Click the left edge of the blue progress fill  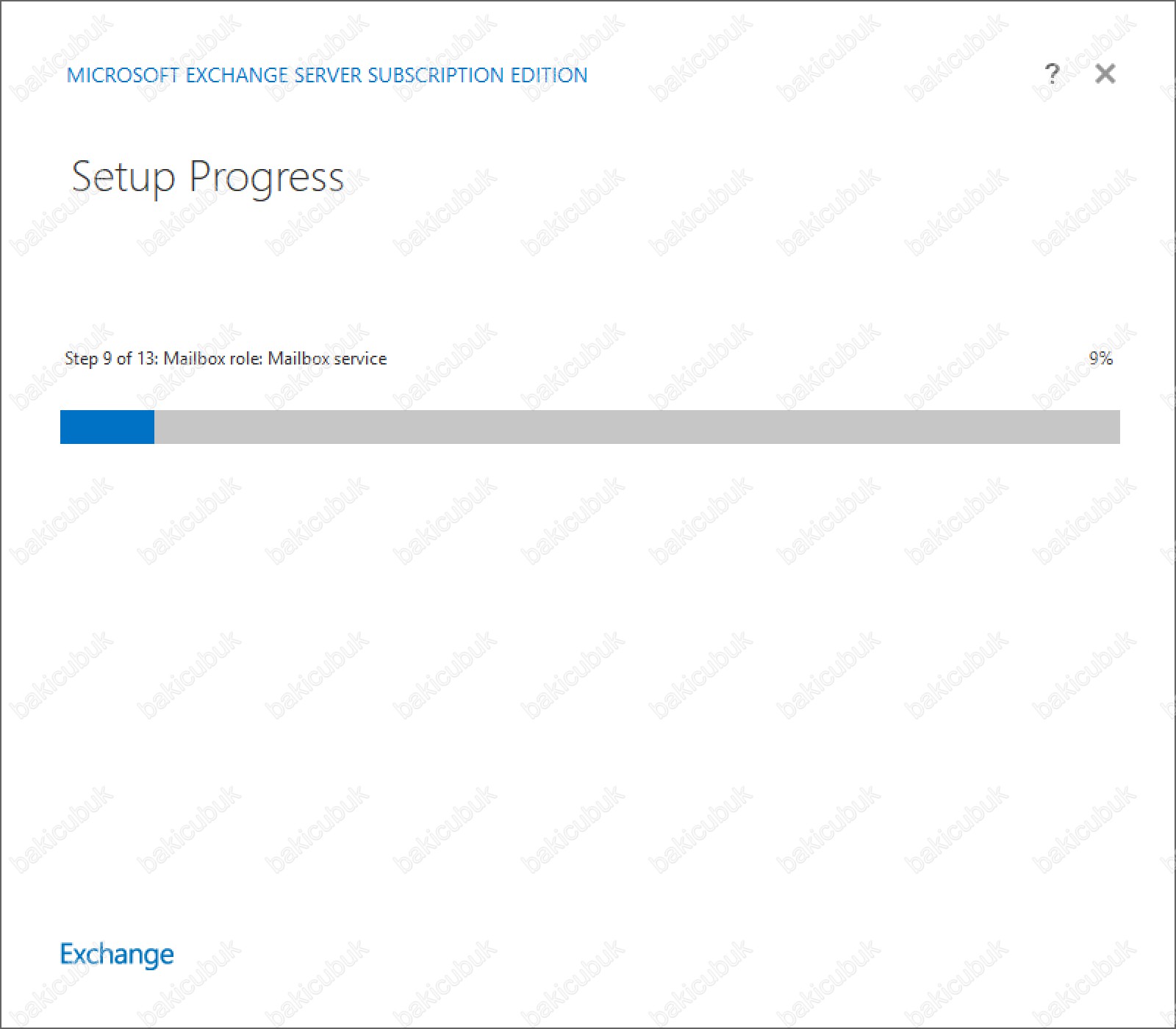[x=63, y=427]
